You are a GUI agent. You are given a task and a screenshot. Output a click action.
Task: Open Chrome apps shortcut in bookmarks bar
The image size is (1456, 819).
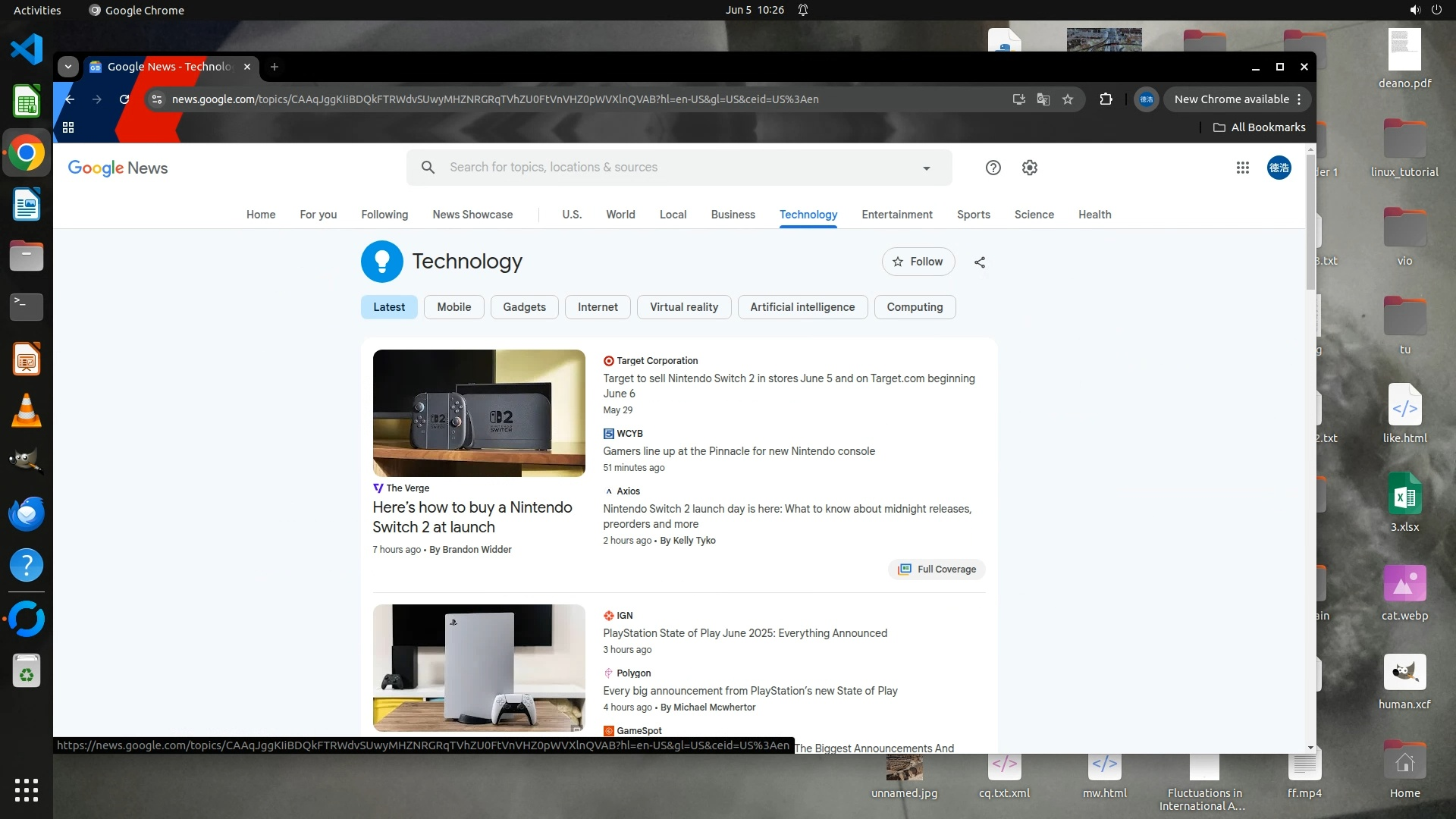(x=68, y=127)
